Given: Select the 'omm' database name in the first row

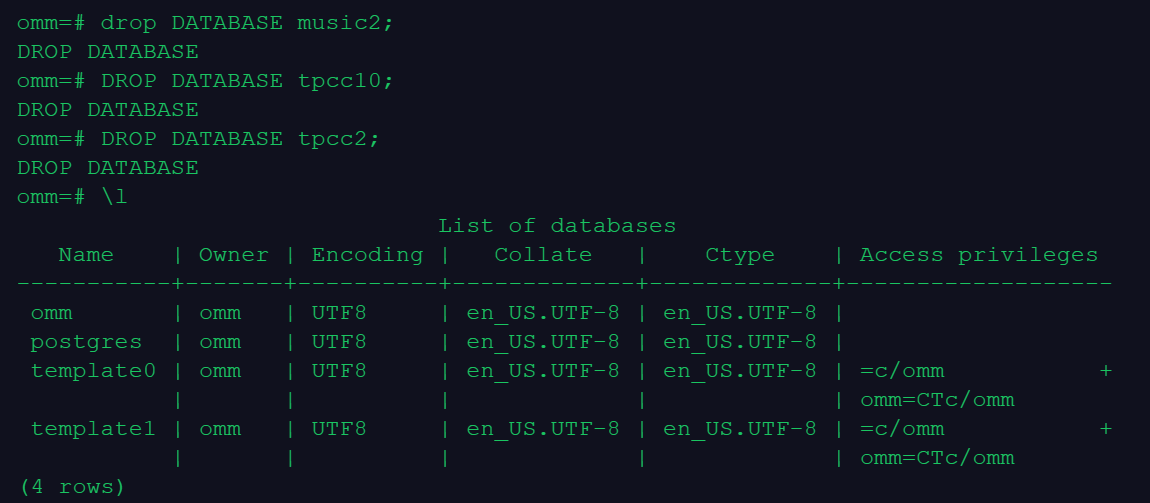Looking at the screenshot, I should 52,313.
